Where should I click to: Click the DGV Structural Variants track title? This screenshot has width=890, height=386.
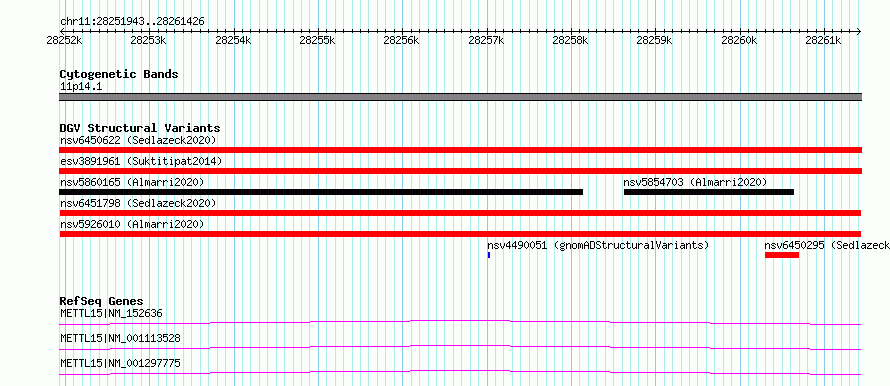[140, 128]
